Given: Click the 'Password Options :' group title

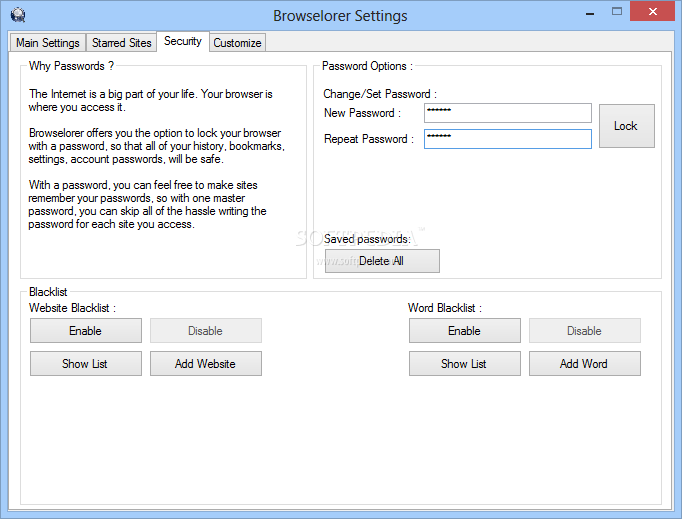Looking at the screenshot, I should 367,66.
